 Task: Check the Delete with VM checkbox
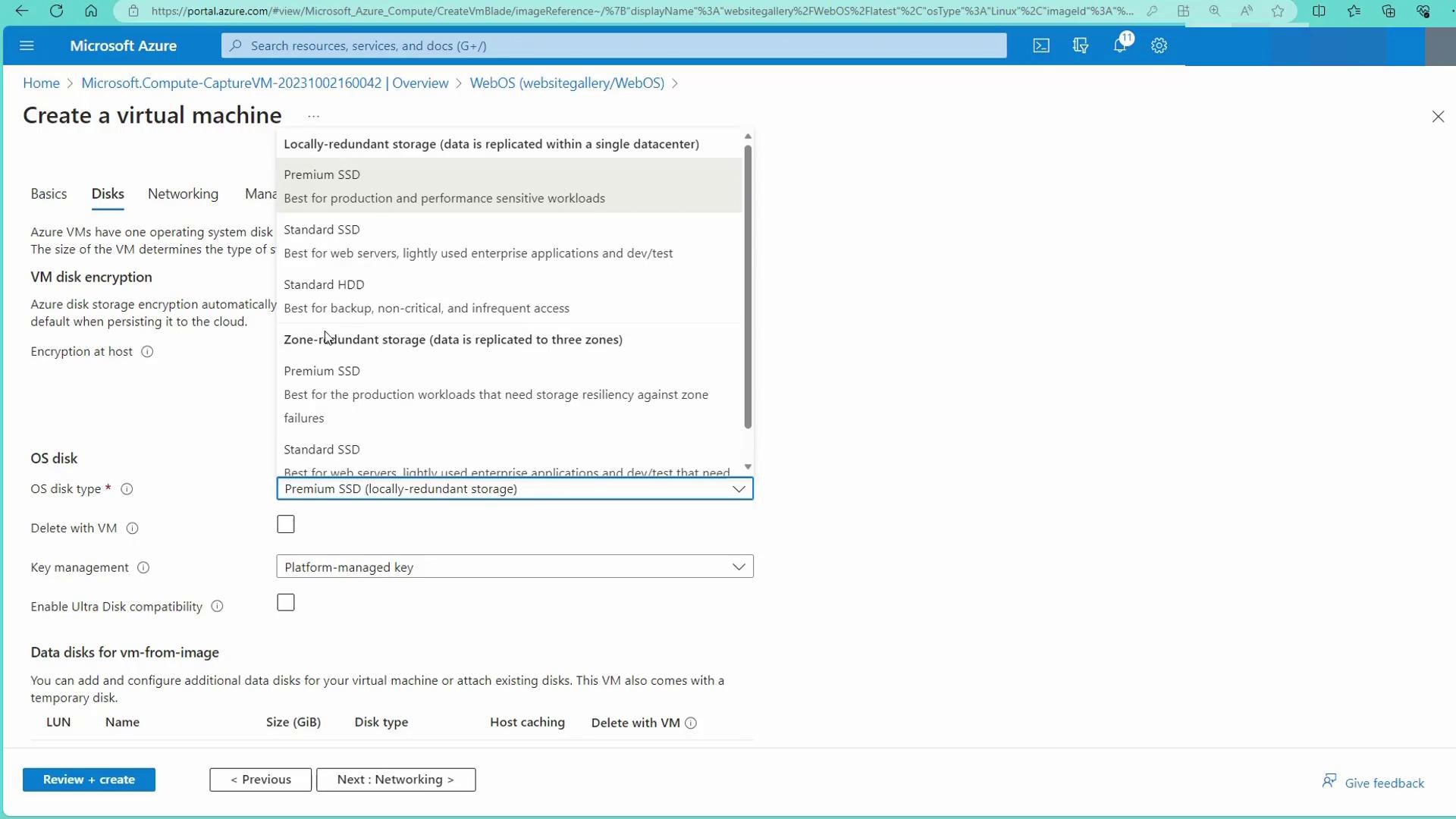(286, 525)
